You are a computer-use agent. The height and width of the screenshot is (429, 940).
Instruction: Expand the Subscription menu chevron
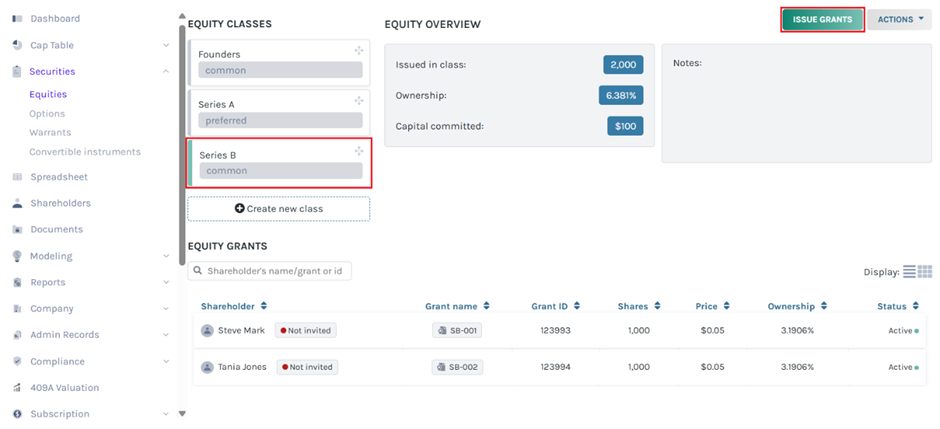pyautogui.click(x=166, y=414)
